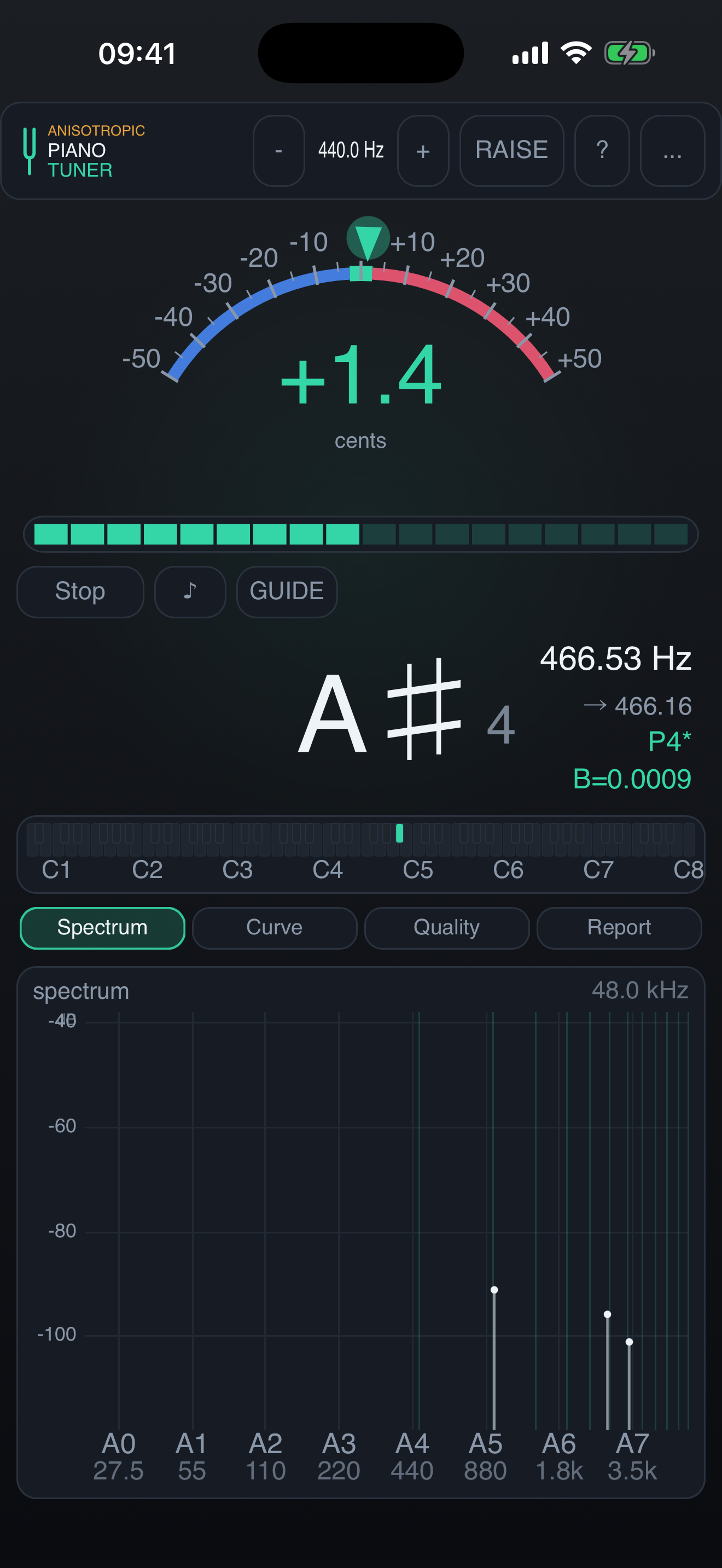722x1568 pixels.
Task: Select the Spectrum tab
Action: pyautogui.click(x=102, y=928)
